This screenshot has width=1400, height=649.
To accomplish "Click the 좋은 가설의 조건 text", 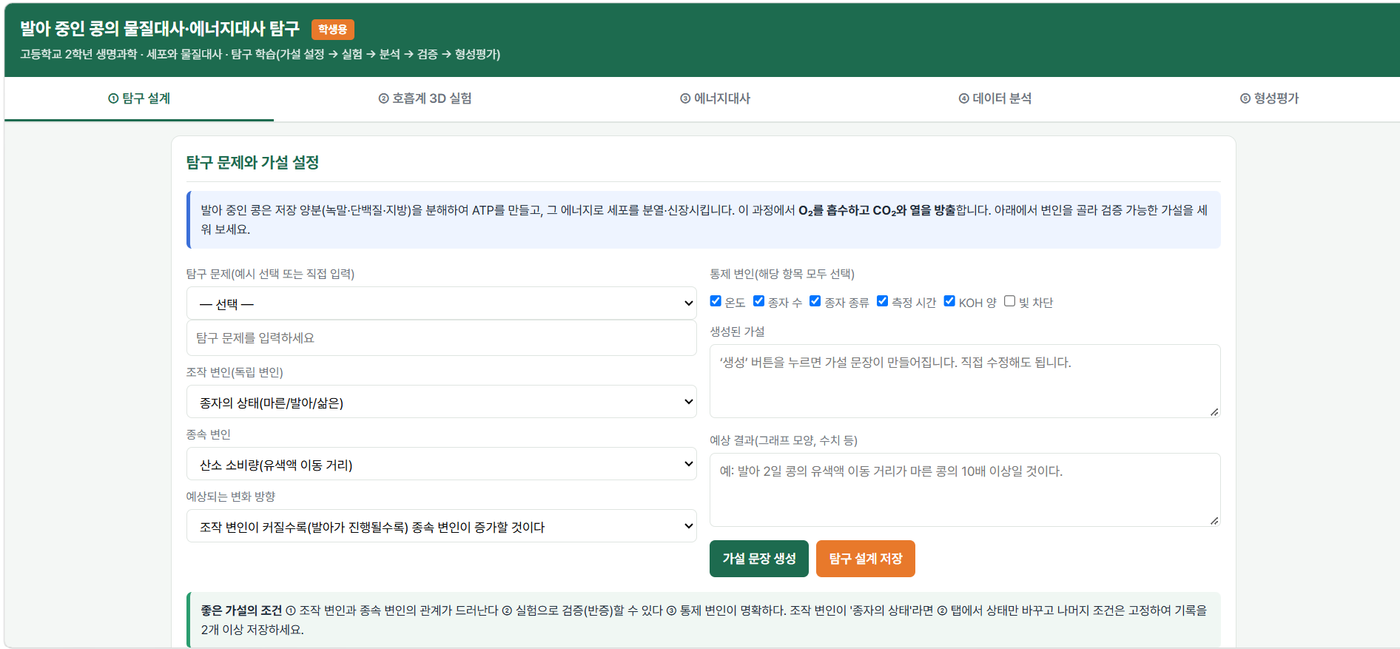I will point(242,609).
